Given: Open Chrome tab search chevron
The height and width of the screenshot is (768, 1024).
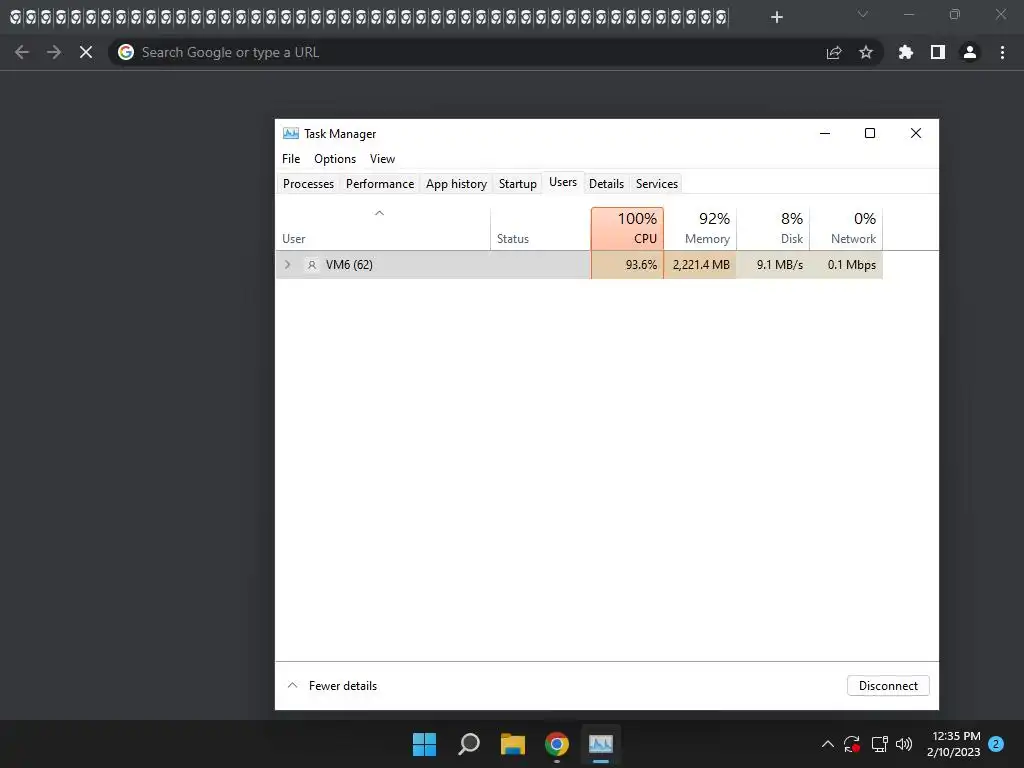Looking at the screenshot, I should 863,14.
